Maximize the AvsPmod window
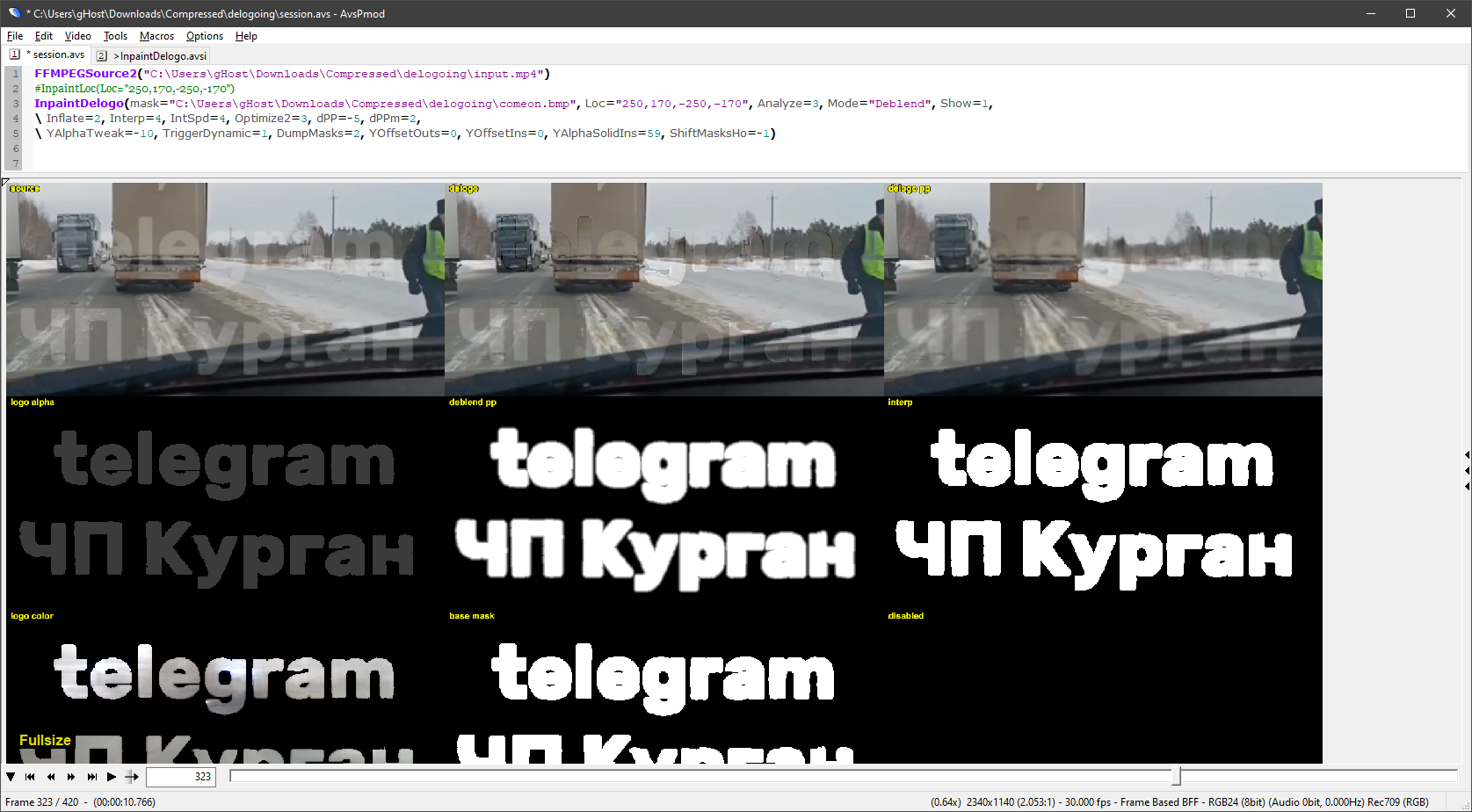This screenshot has width=1472, height=812. click(x=1410, y=13)
